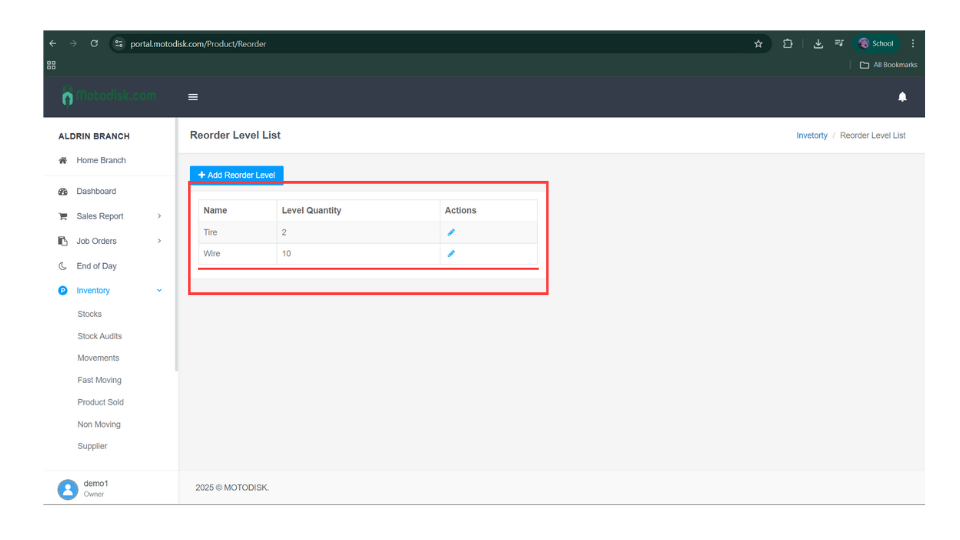Go to Fast Moving in sidebar
Viewport: 960px width, 540px height.
coord(99,380)
